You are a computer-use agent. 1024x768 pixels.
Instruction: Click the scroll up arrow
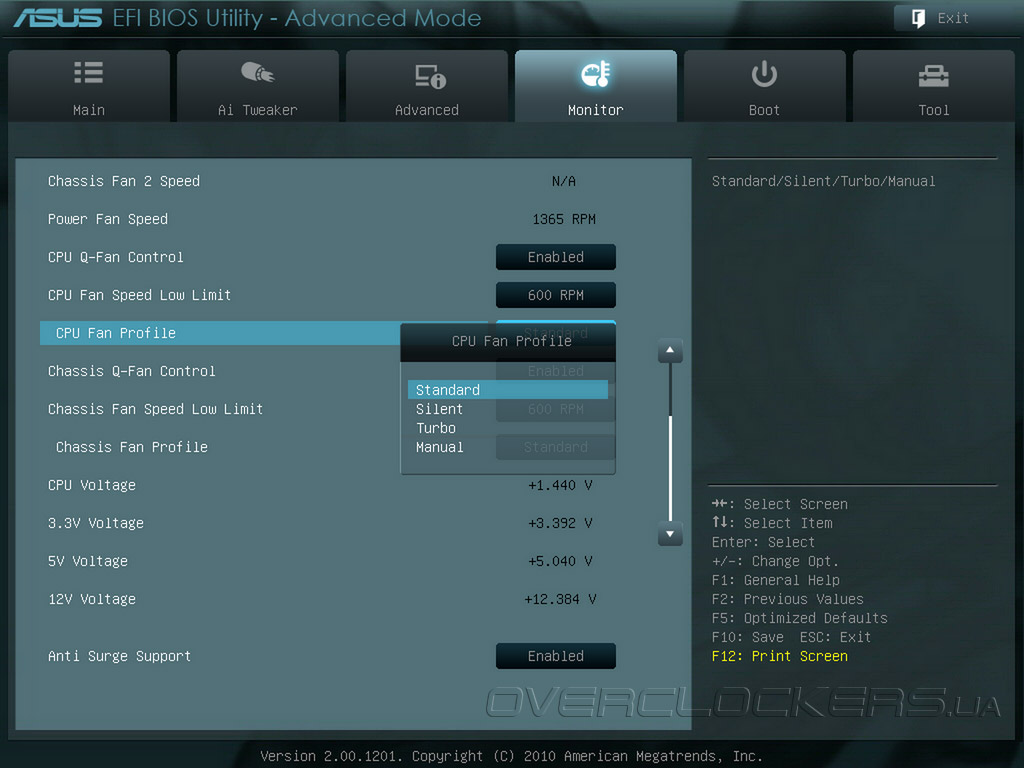[670, 351]
